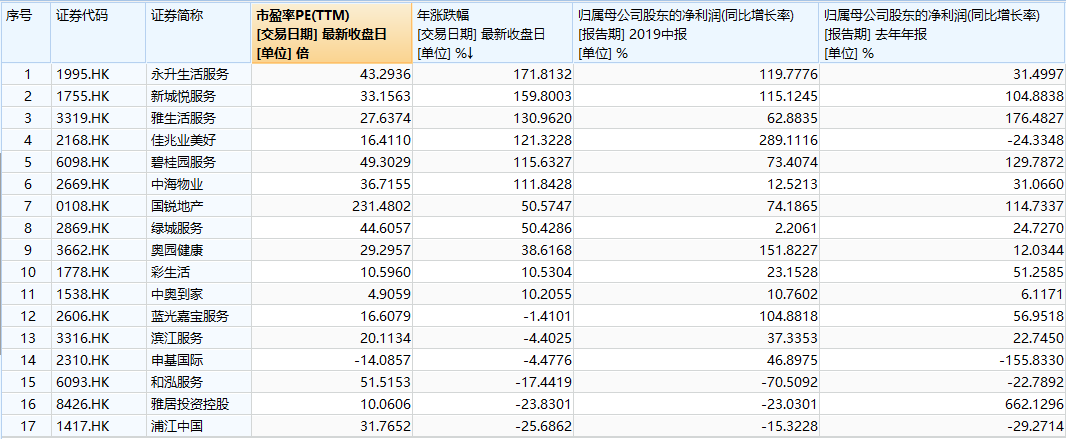
Task: Click PE value 4.9059
Action: point(390,294)
